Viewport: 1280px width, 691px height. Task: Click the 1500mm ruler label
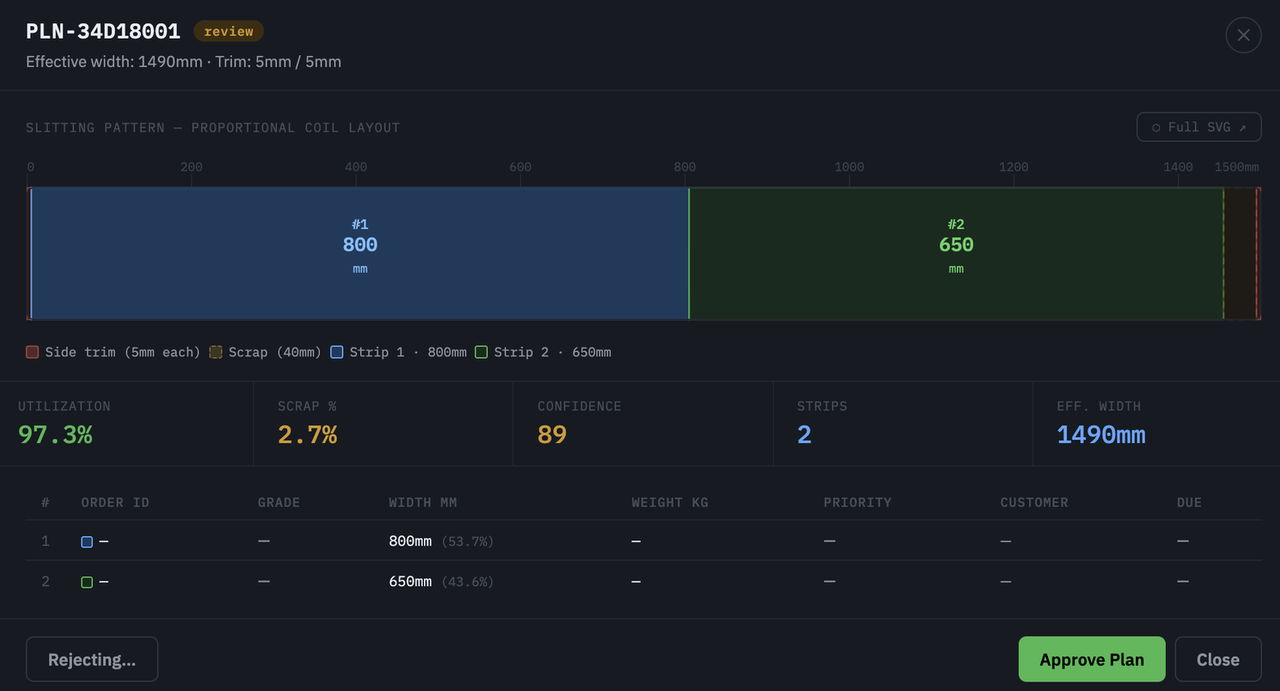point(1237,167)
